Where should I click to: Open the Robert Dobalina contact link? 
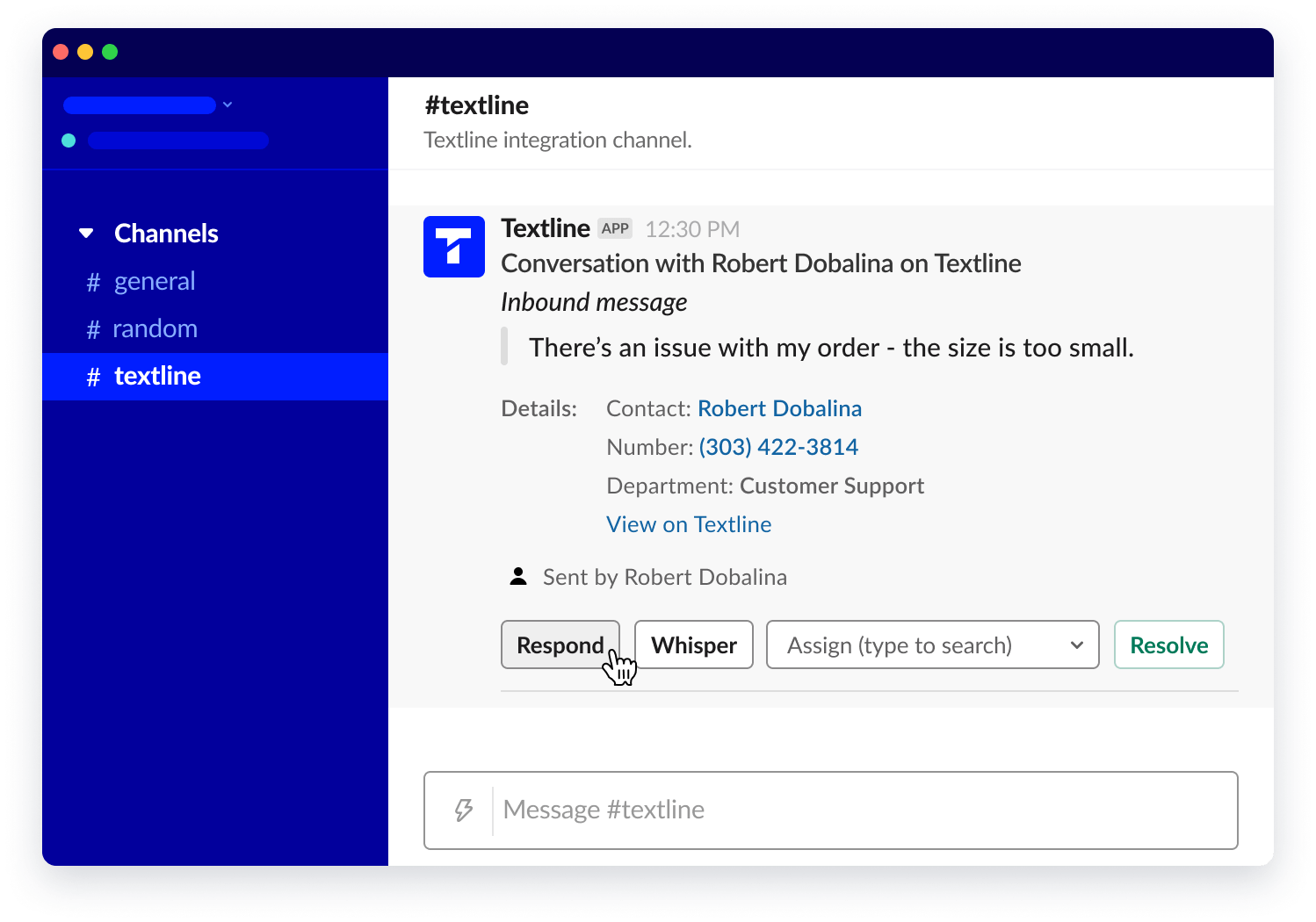coord(779,408)
